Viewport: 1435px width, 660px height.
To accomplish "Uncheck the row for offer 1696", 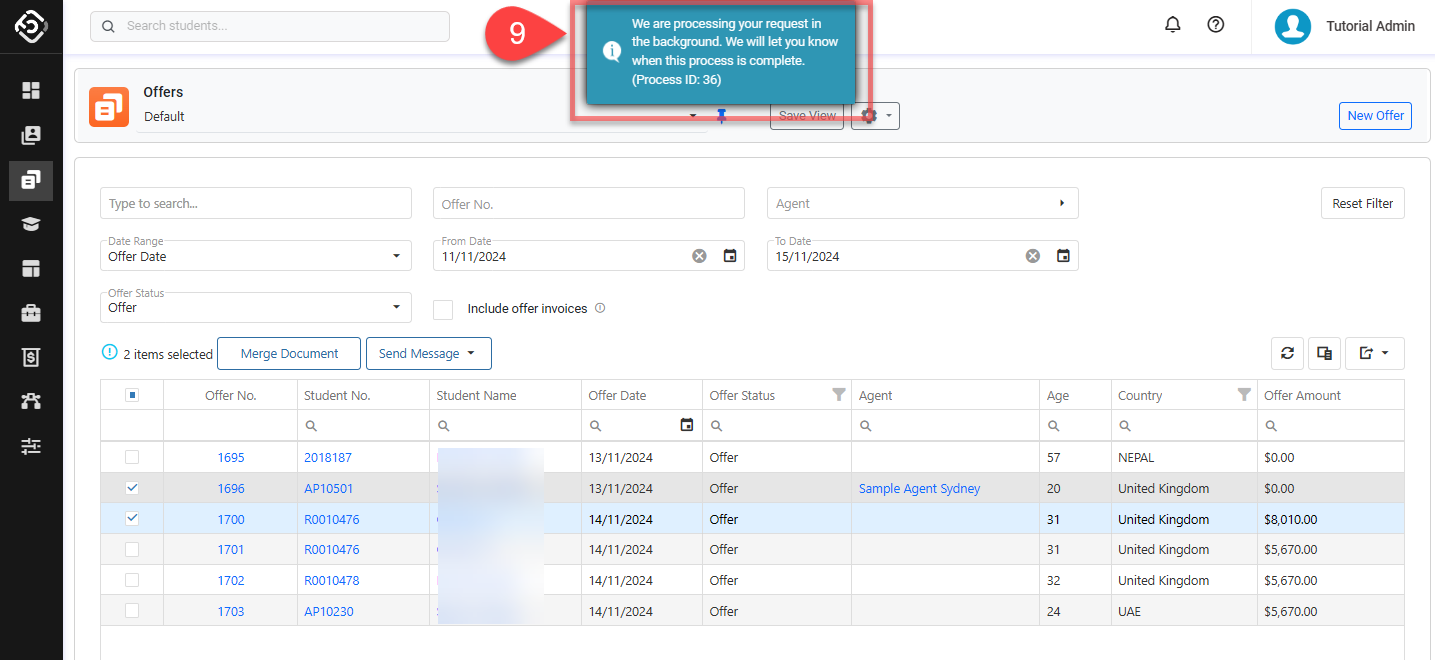I will tap(132, 488).
